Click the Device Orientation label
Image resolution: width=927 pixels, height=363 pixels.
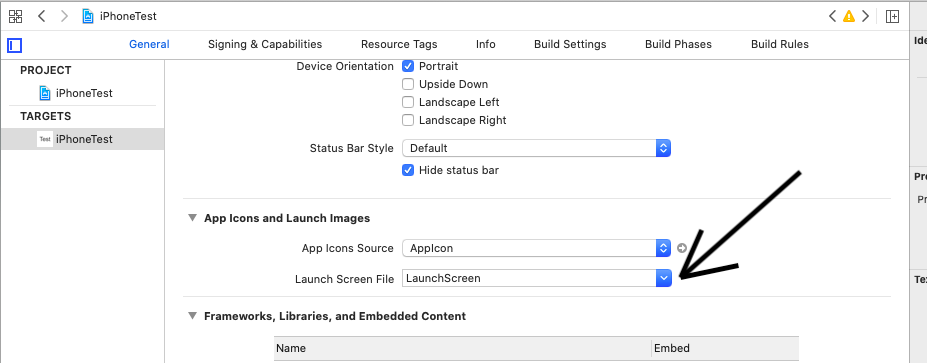click(345, 66)
